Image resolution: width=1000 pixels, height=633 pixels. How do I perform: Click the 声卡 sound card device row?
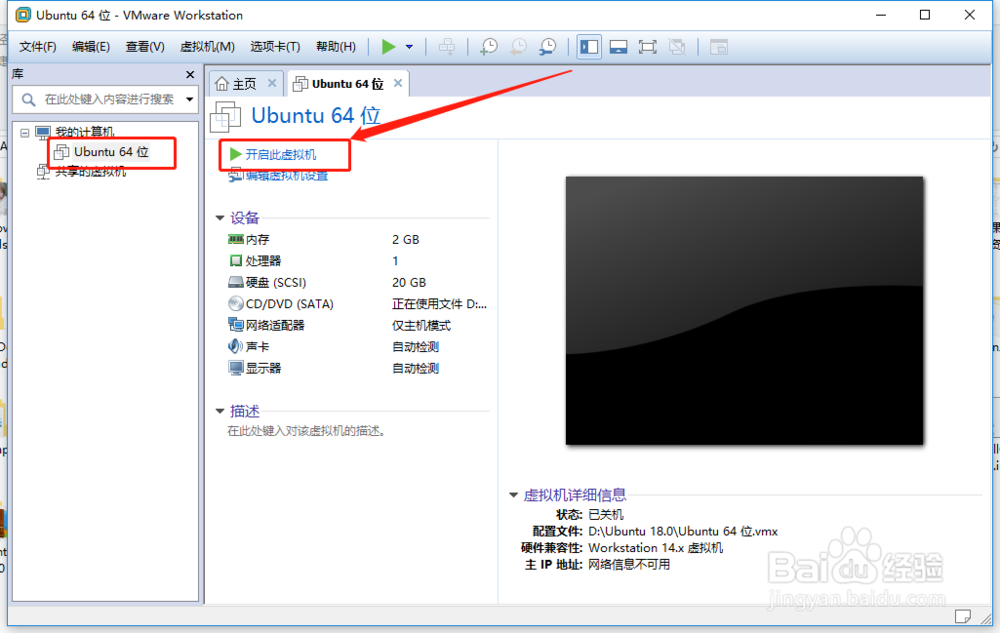coord(358,347)
